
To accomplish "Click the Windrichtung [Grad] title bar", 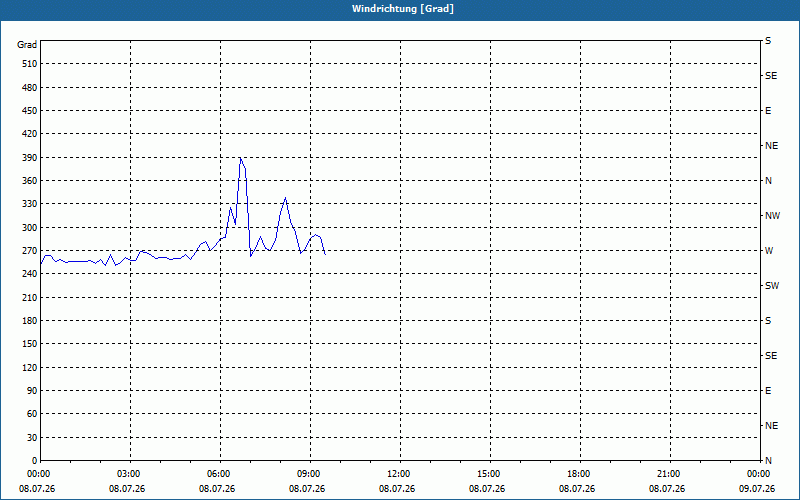I will [x=400, y=9].
